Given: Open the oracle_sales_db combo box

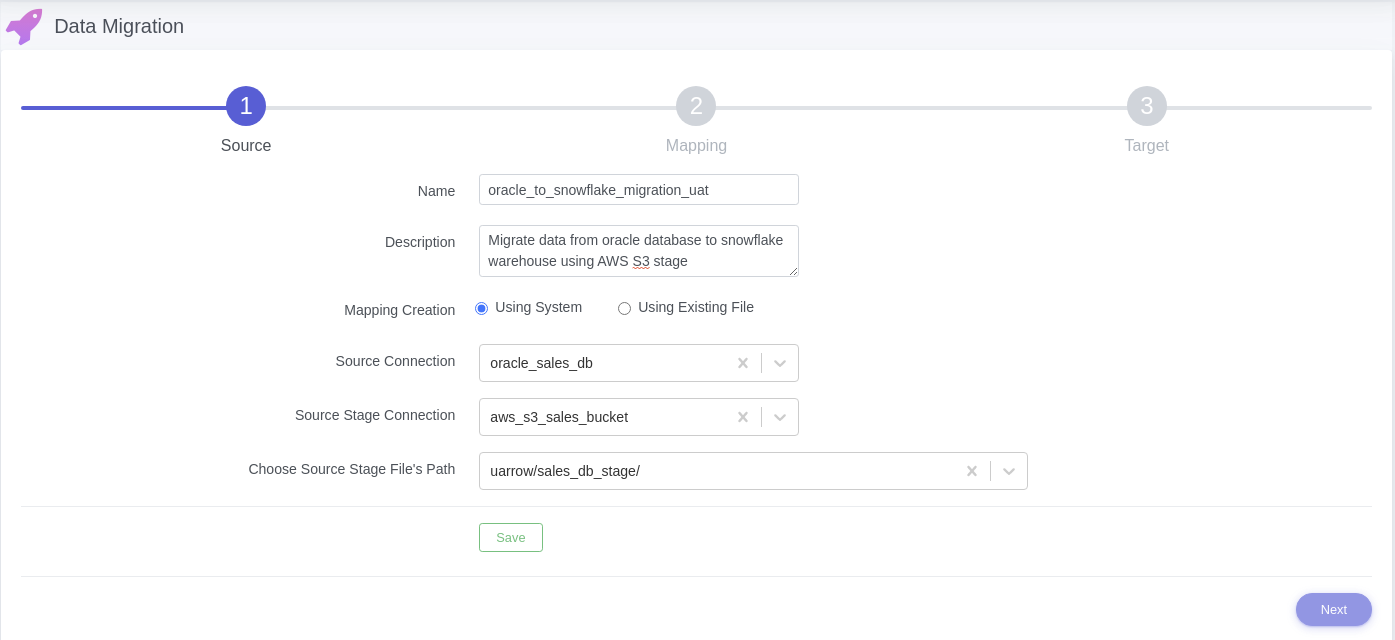Looking at the screenshot, I should click(639, 363).
